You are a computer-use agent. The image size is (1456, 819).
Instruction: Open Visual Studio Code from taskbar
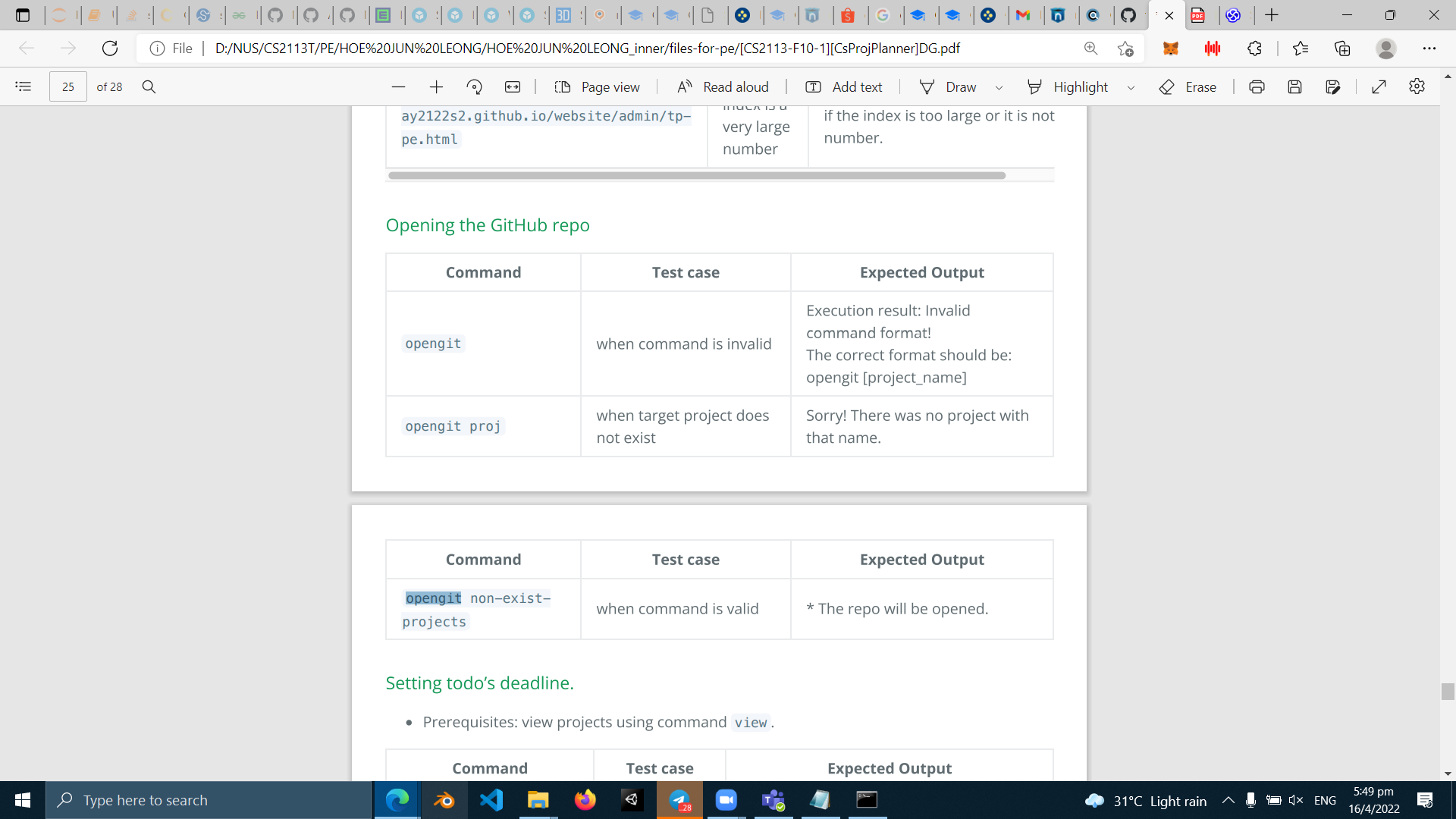point(491,800)
